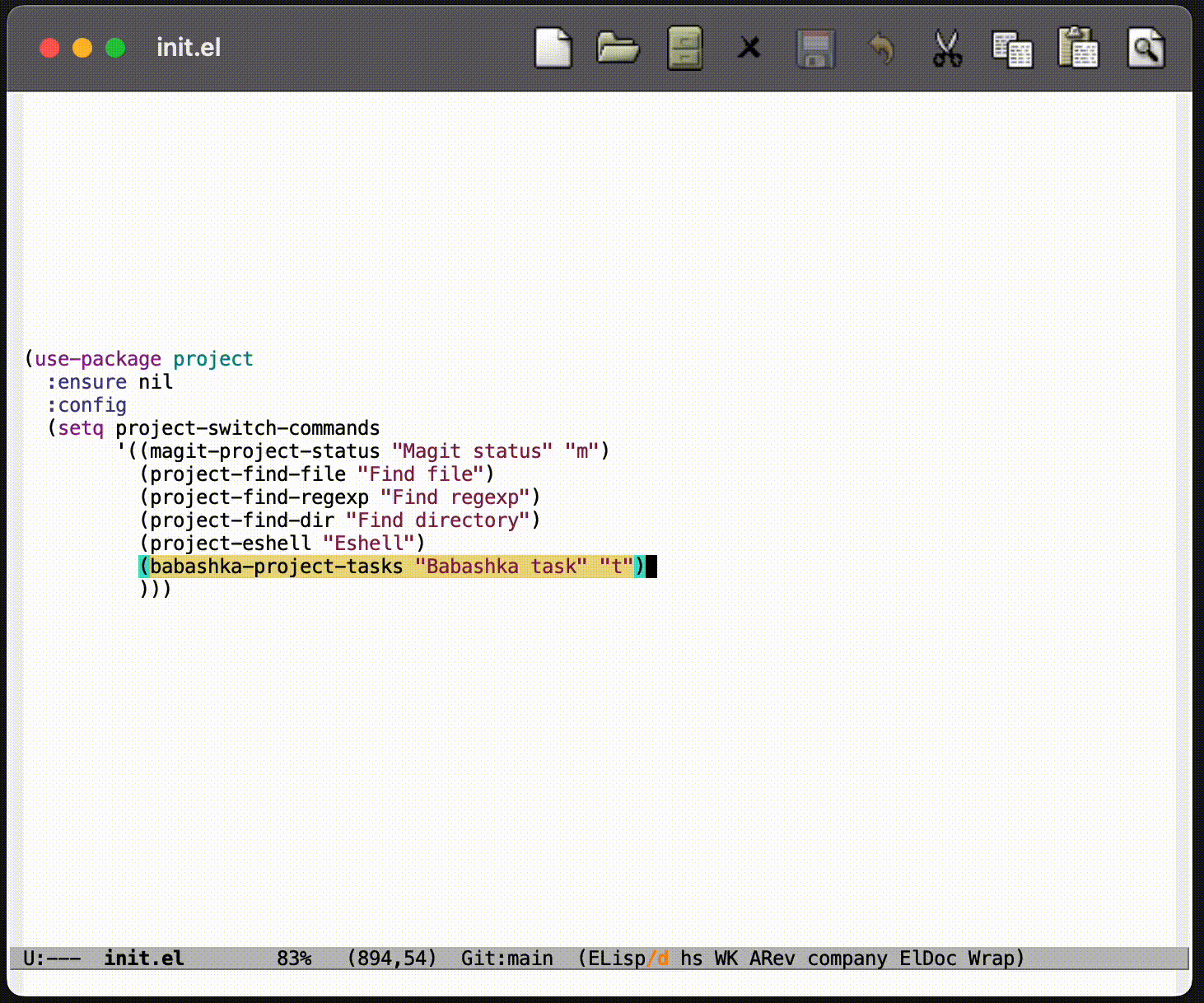Search the buffer with the magnifier icon

tap(1146, 48)
